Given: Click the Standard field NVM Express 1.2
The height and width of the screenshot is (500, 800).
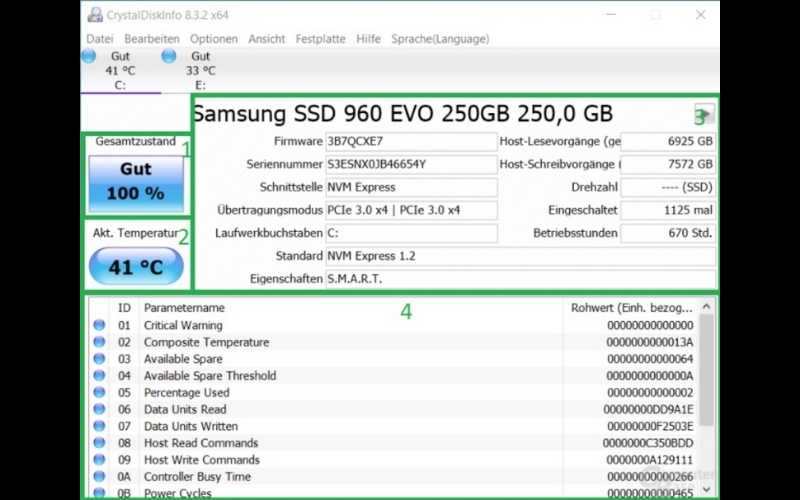Looking at the screenshot, I should (x=520, y=256).
